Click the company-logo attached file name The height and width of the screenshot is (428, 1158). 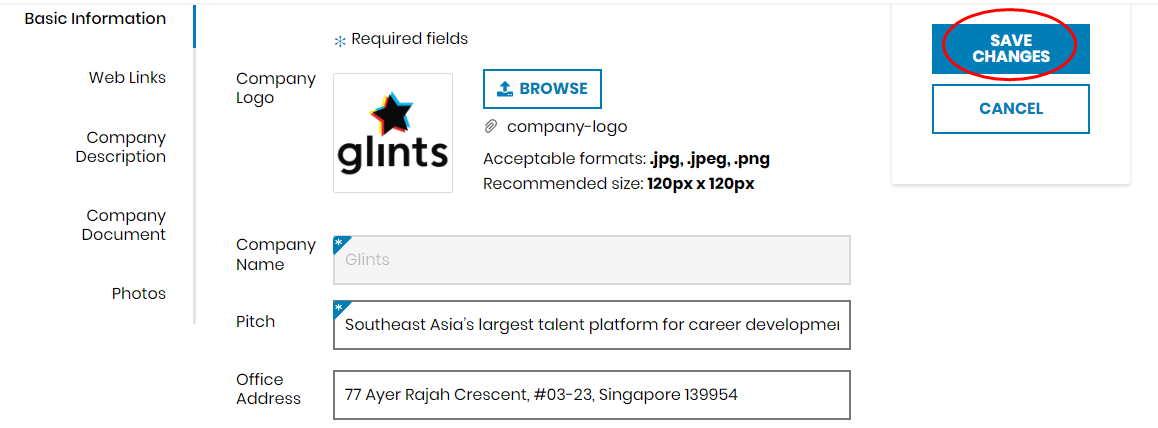point(567,127)
